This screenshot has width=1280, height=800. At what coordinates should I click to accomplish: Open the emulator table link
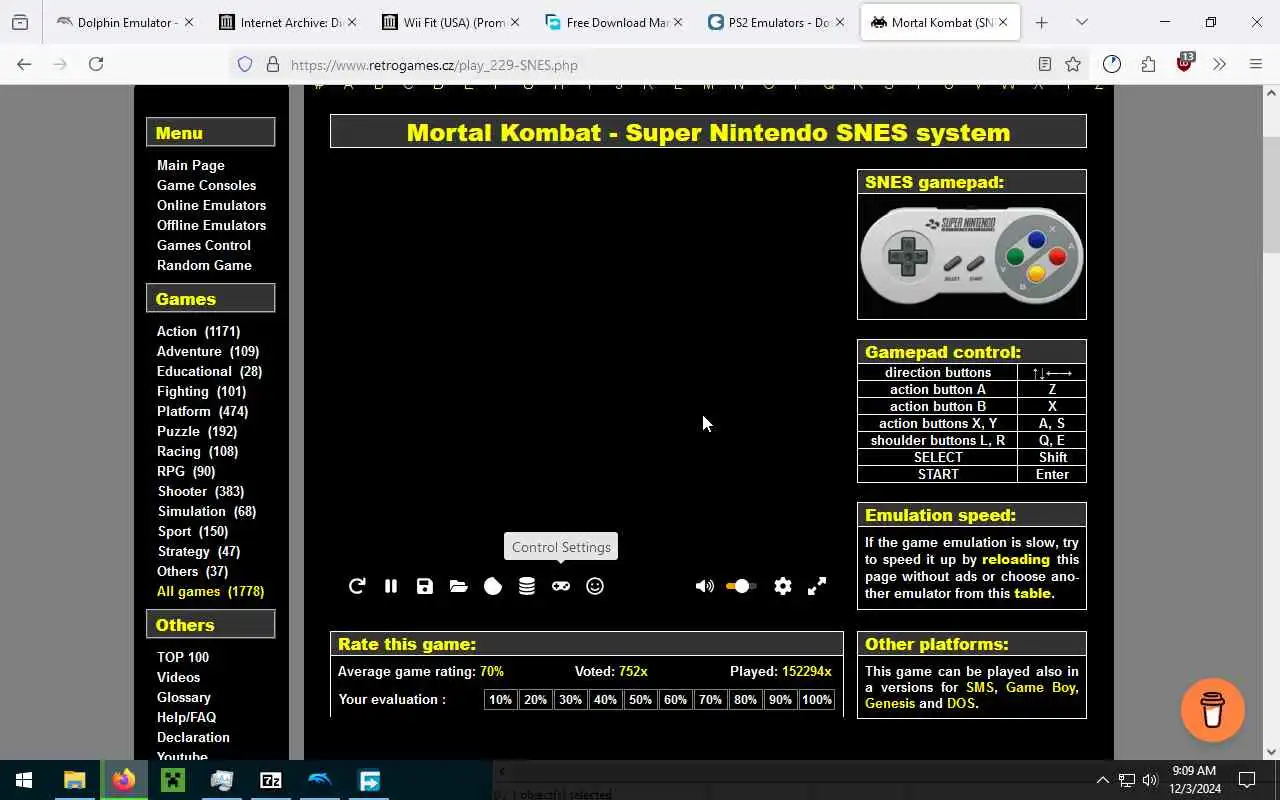1032,593
